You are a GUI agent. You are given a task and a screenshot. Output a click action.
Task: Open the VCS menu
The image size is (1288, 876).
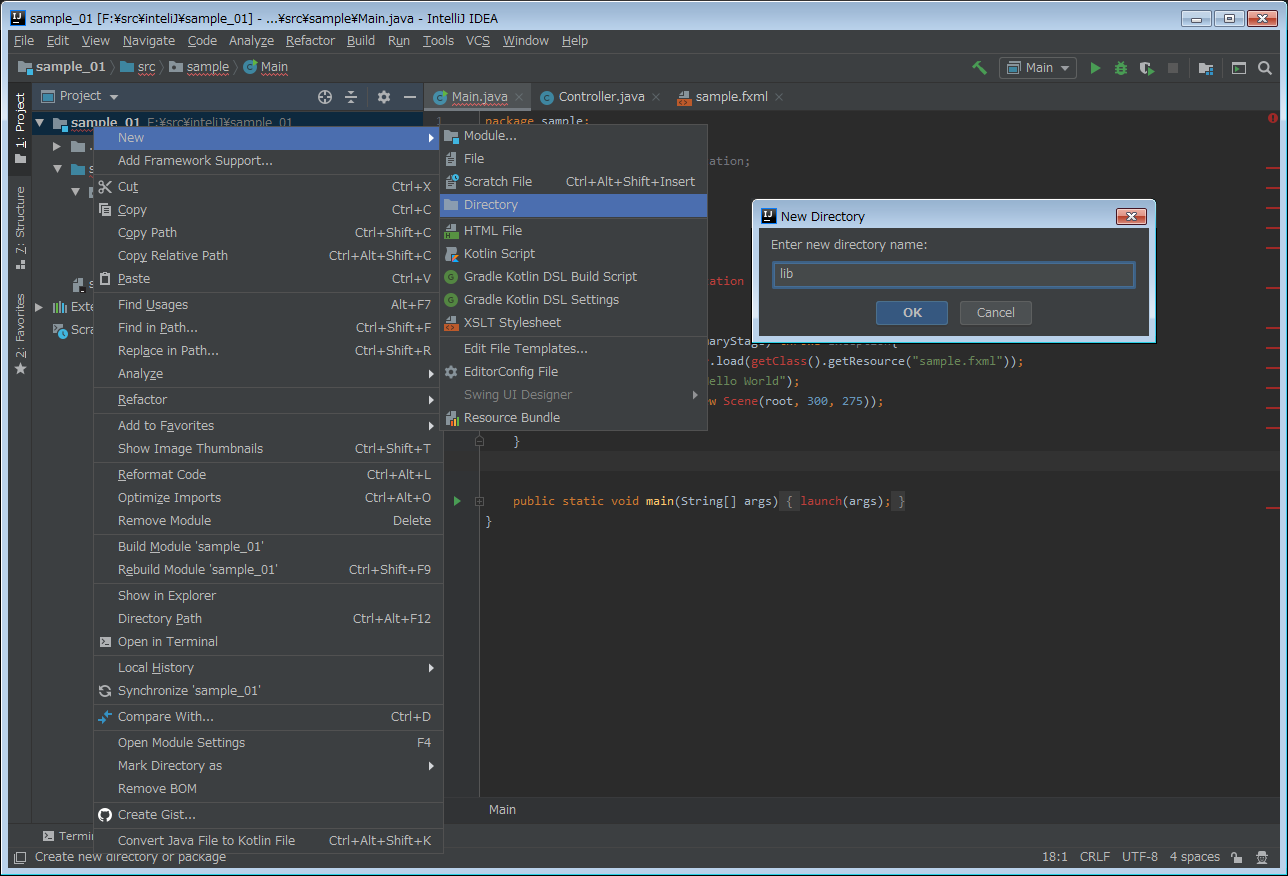pyautogui.click(x=477, y=41)
